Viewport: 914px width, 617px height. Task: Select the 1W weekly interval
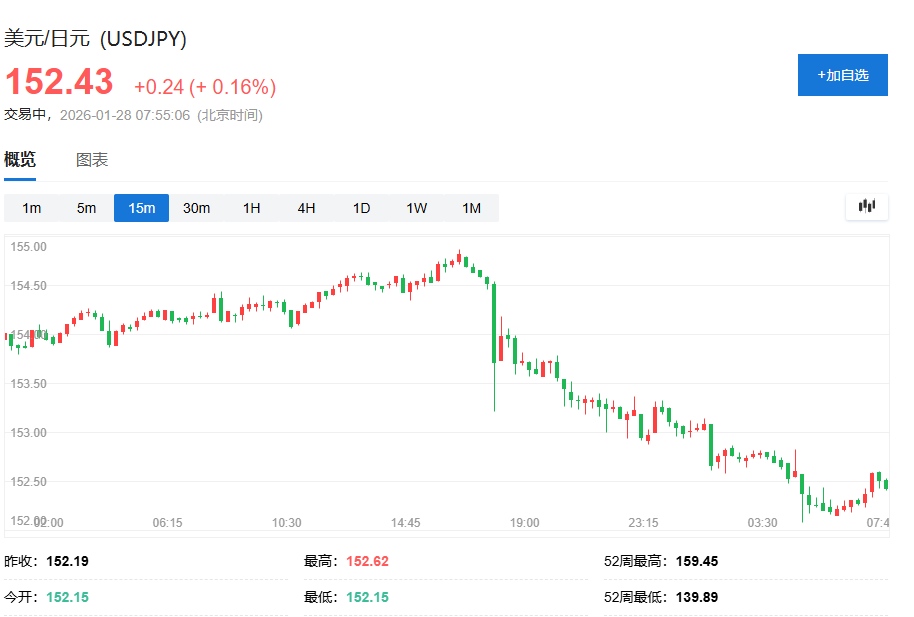(x=416, y=208)
